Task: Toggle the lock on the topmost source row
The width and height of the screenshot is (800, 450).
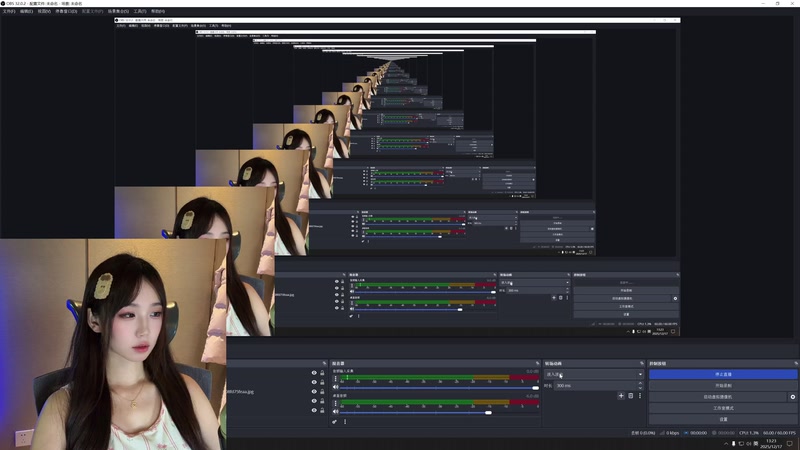Action: pyautogui.click(x=322, y=373)
